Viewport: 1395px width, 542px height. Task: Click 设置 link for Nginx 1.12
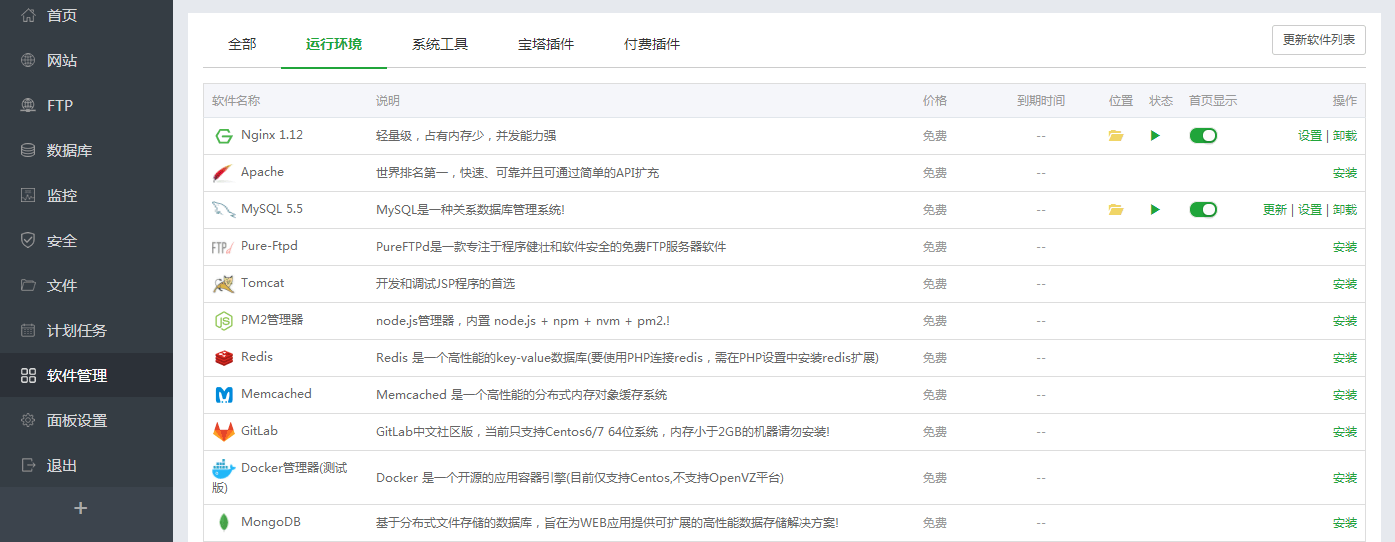(1310, 136)
